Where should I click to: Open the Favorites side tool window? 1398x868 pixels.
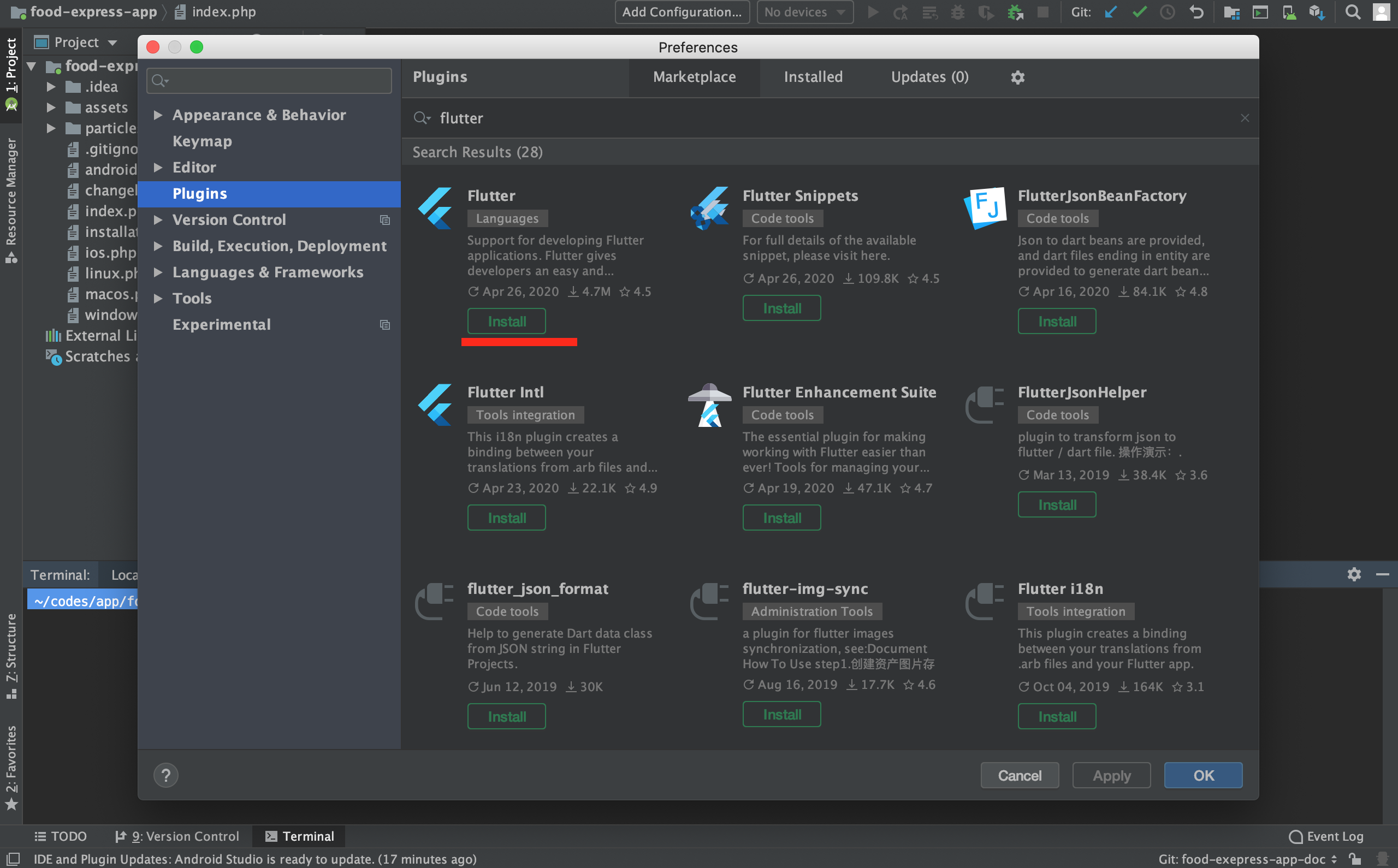11,767
